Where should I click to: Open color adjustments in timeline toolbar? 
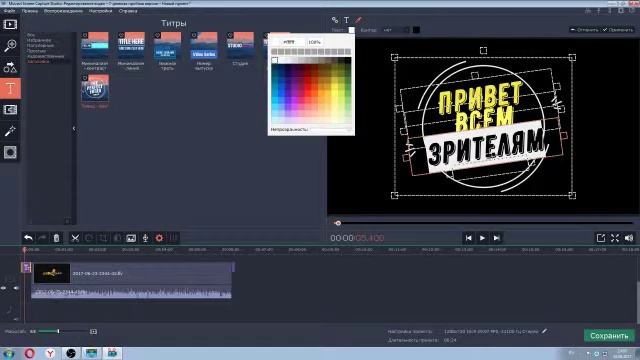pyautogui.click(x=117, y=238)
